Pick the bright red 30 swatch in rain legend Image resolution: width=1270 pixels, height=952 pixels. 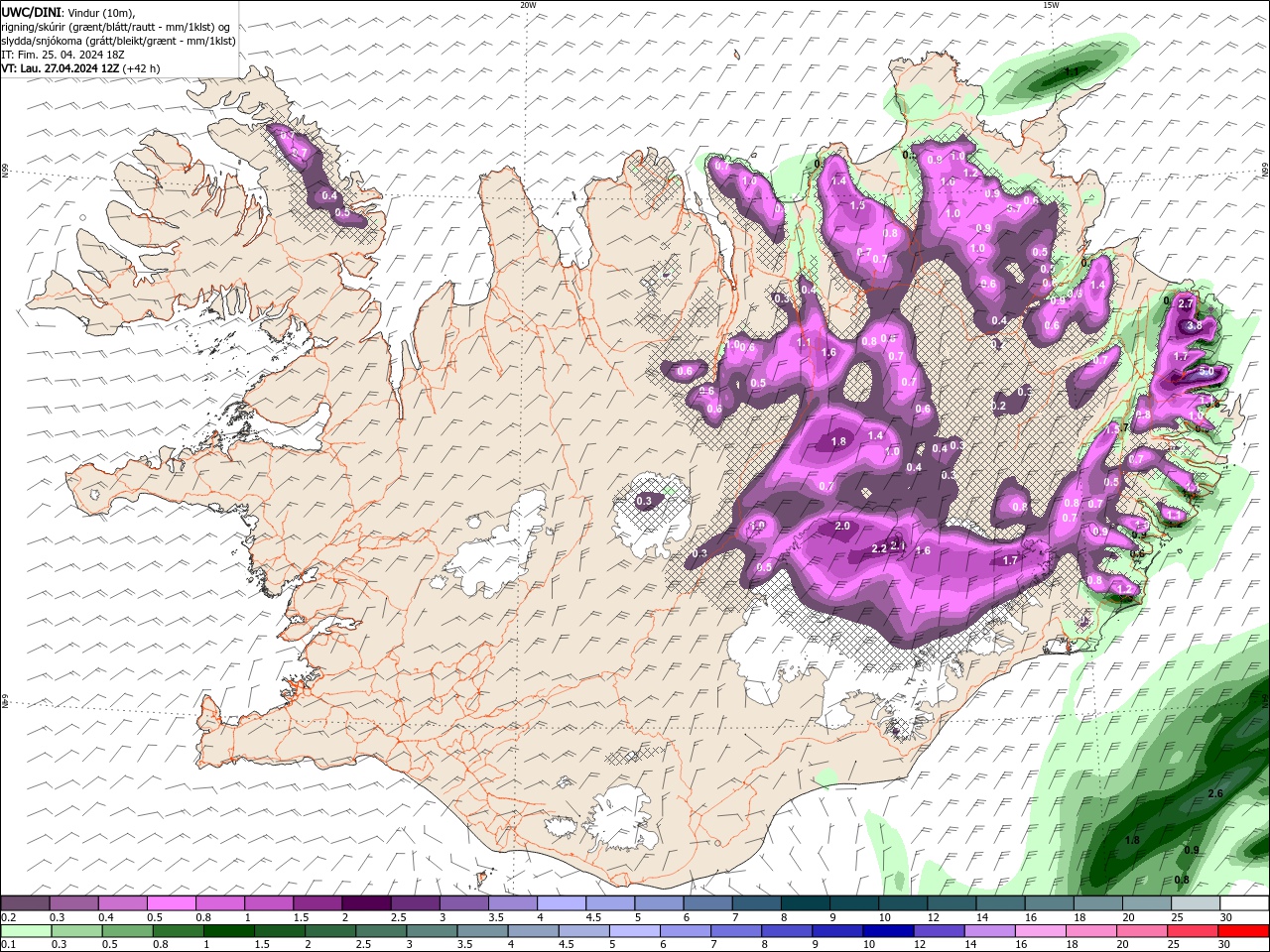1244,930
